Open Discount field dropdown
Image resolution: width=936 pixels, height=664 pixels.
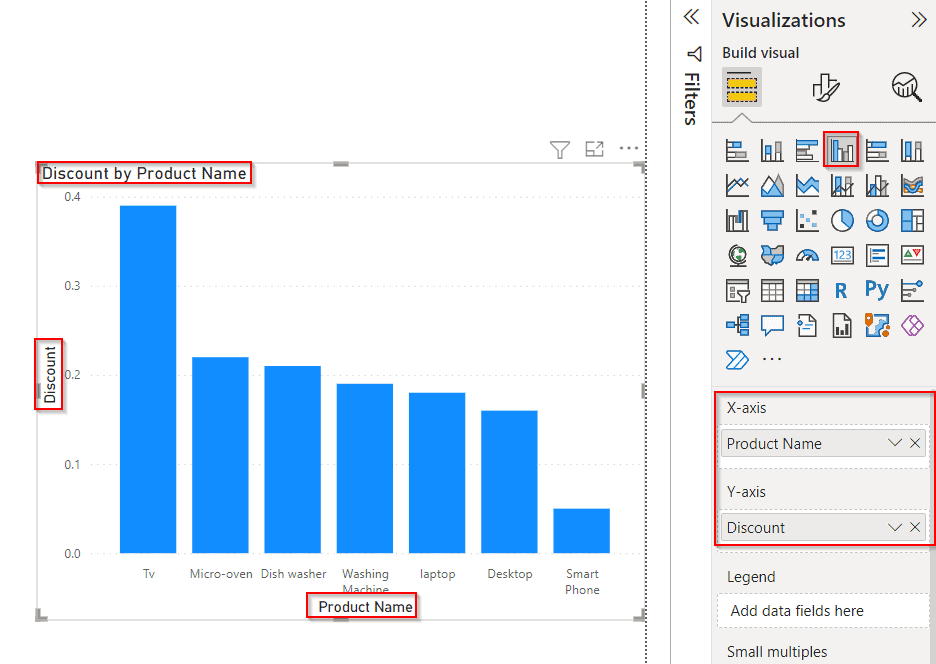[894, 527]
